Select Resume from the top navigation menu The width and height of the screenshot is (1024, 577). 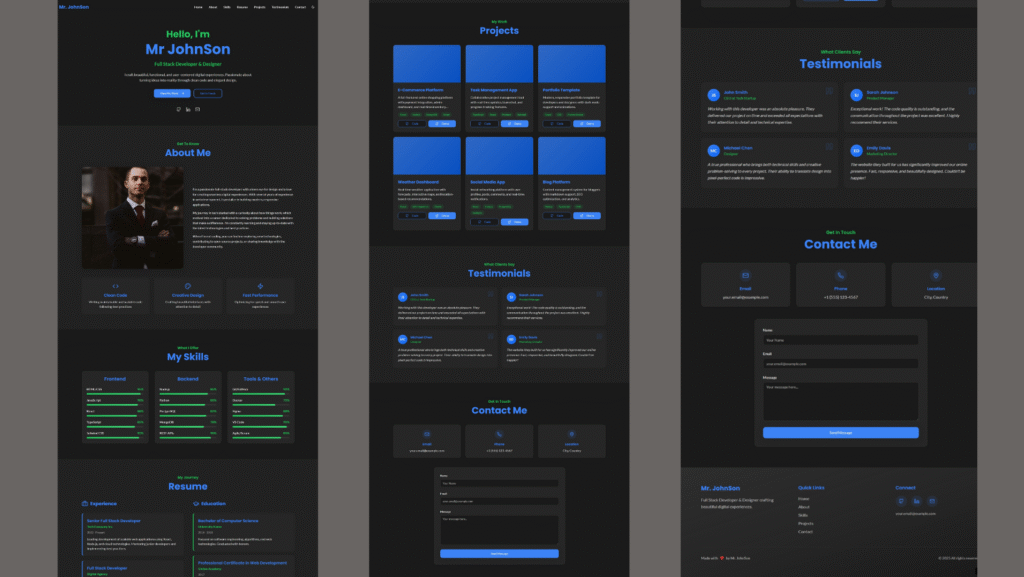click(x=243, y=7)
